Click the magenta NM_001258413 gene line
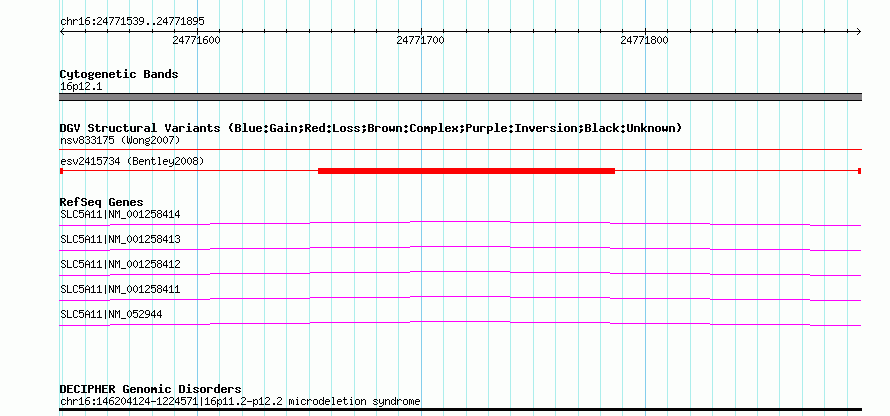Screen dimensions: 890x416 click(x=460, y=247)
